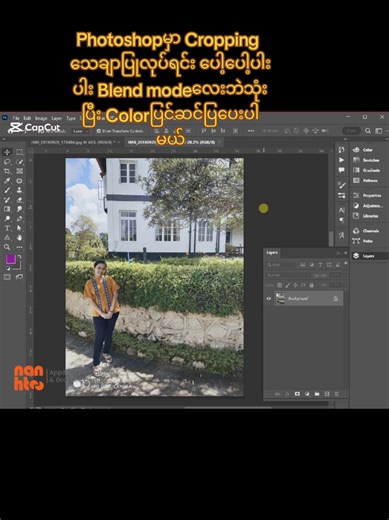Change the screen mode

pyautogui.click(x=19, y=277)
